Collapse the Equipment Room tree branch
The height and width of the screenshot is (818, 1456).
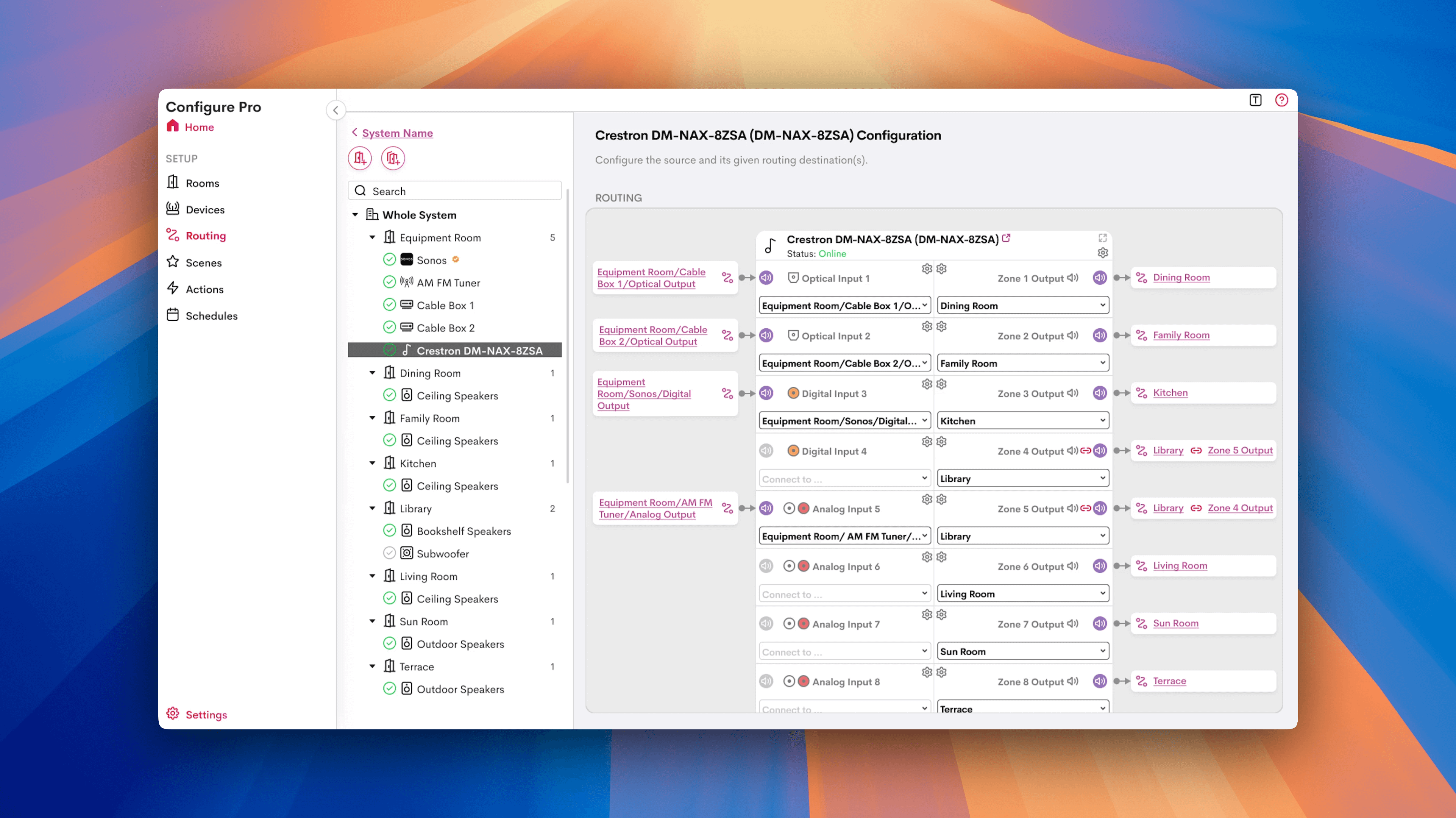coord(373,237)
